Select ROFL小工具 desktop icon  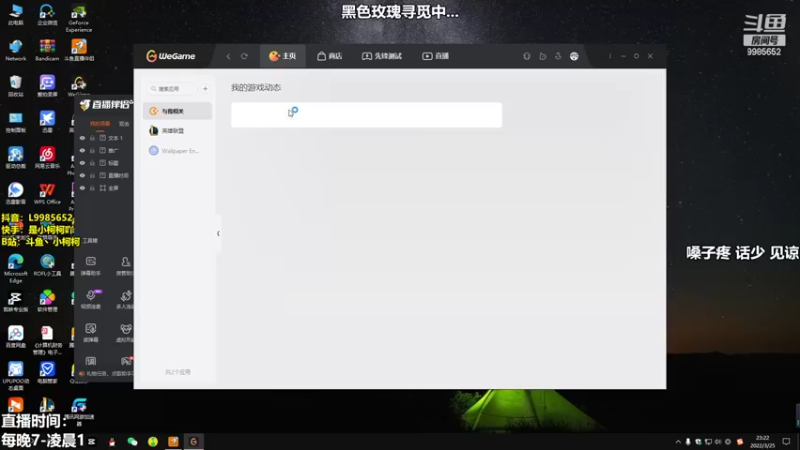(x=47, y=265)
